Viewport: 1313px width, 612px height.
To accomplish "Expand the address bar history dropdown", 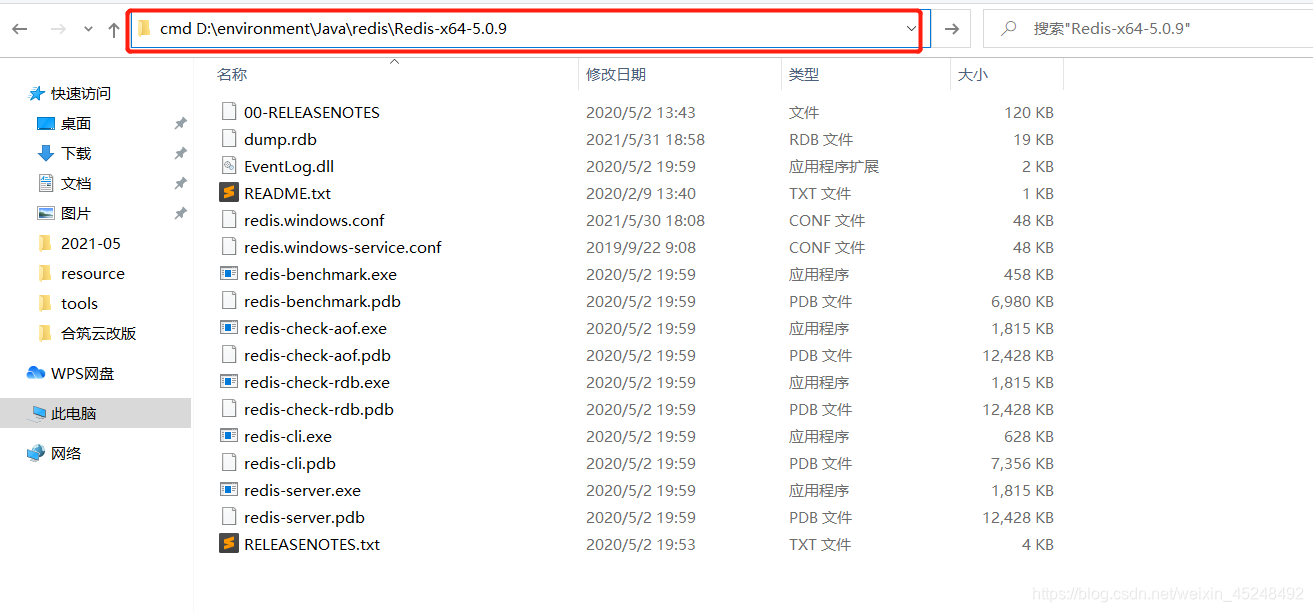I will click(911, 29).
